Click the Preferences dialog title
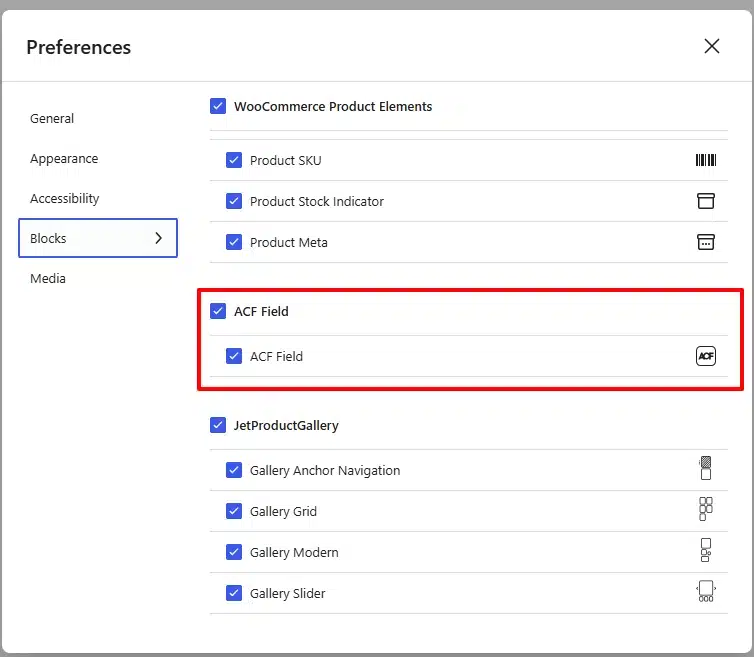The width and height of the screenshot is (754, 657). tap(78, 47)
